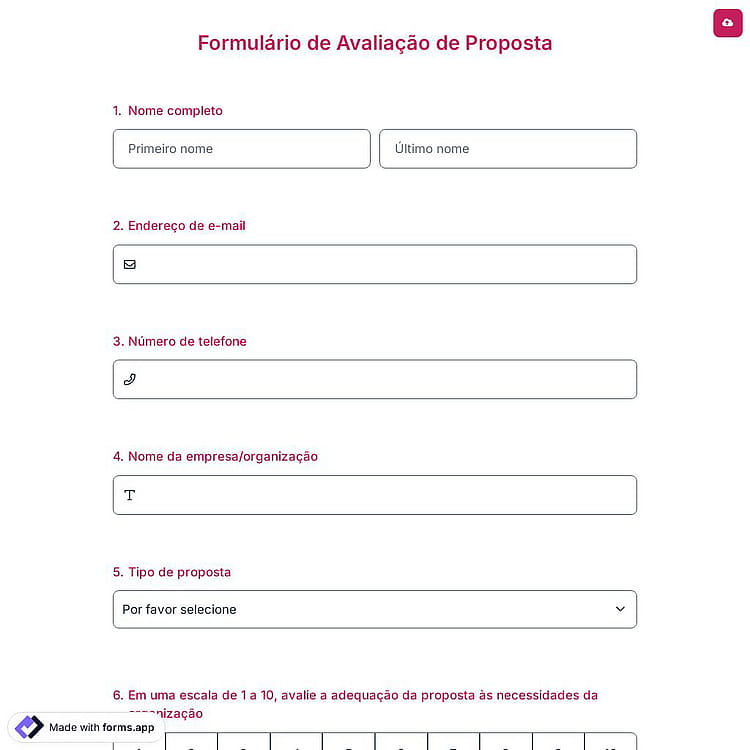Screen dimensions: 750x750
Task: Select the tenth cell of the rating scale
Action: (x=611, y=741)
